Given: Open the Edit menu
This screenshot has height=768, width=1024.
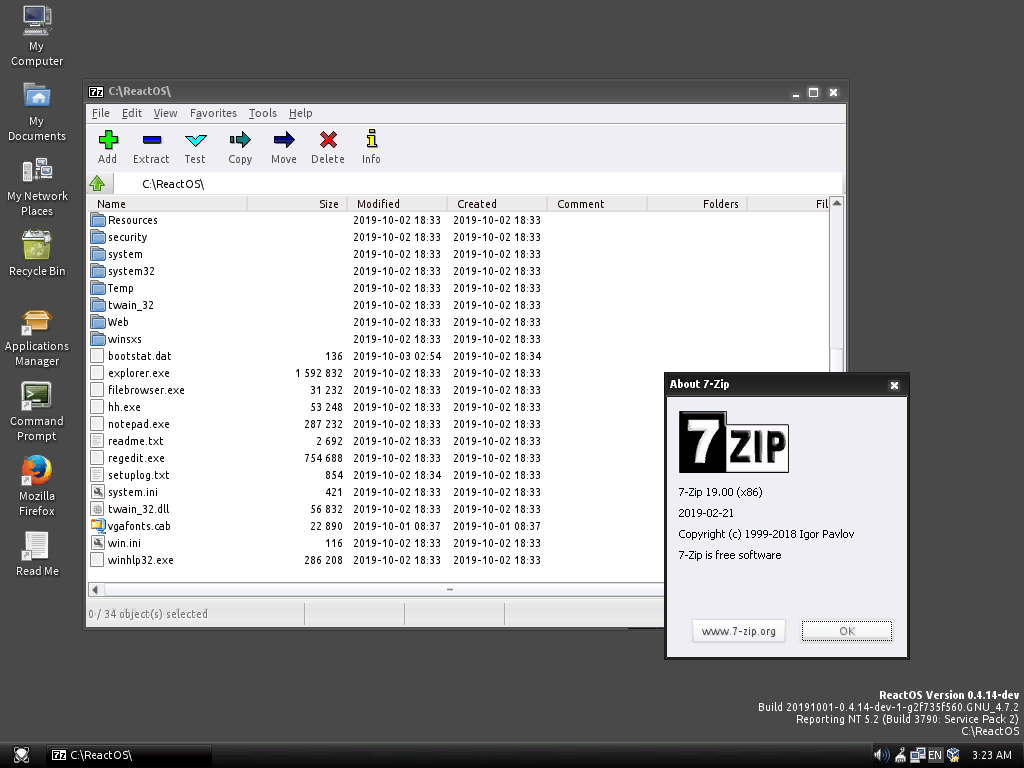Looking at the screenshot, I should point(132,113).
